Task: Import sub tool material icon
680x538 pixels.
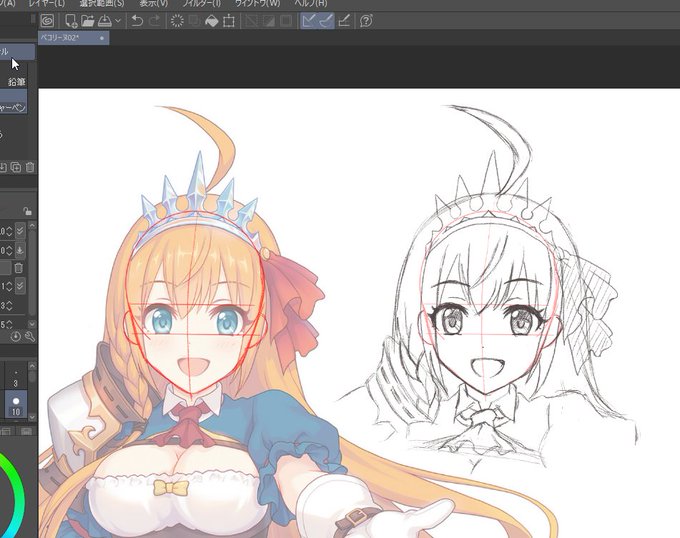Action: pyautogui.click(x=3, y=167)
